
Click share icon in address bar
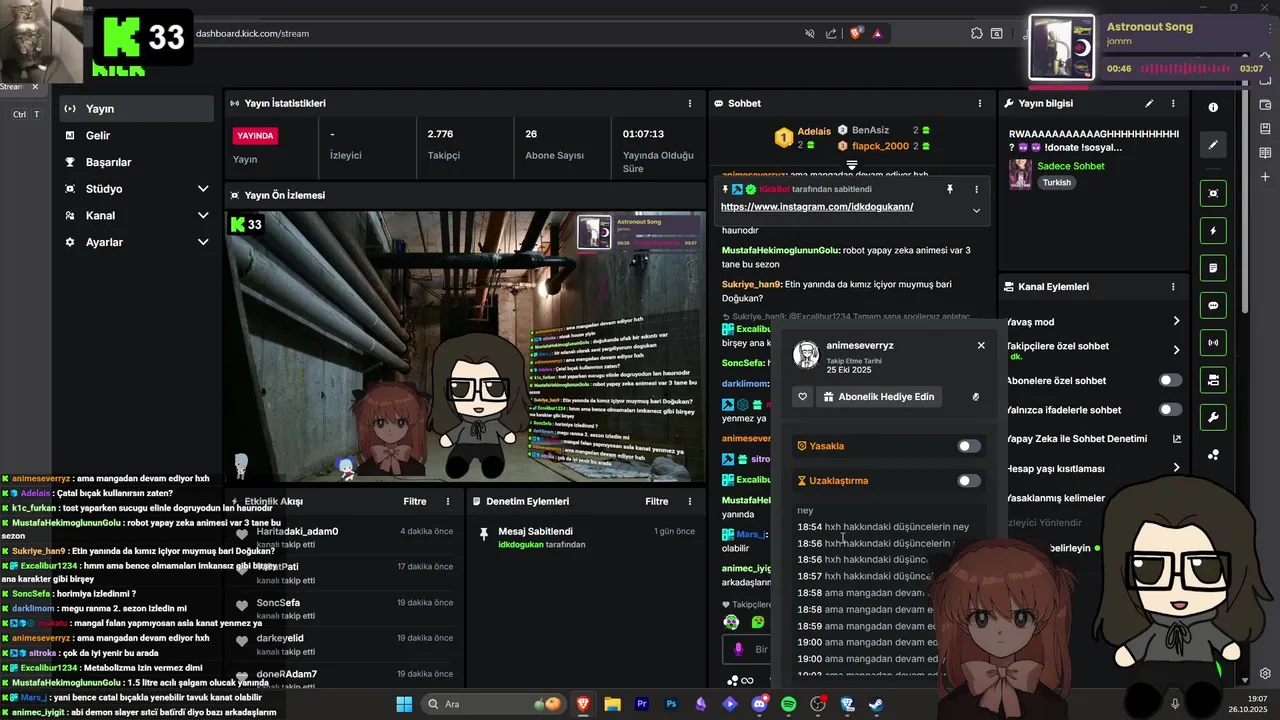(x=831, y=33)
